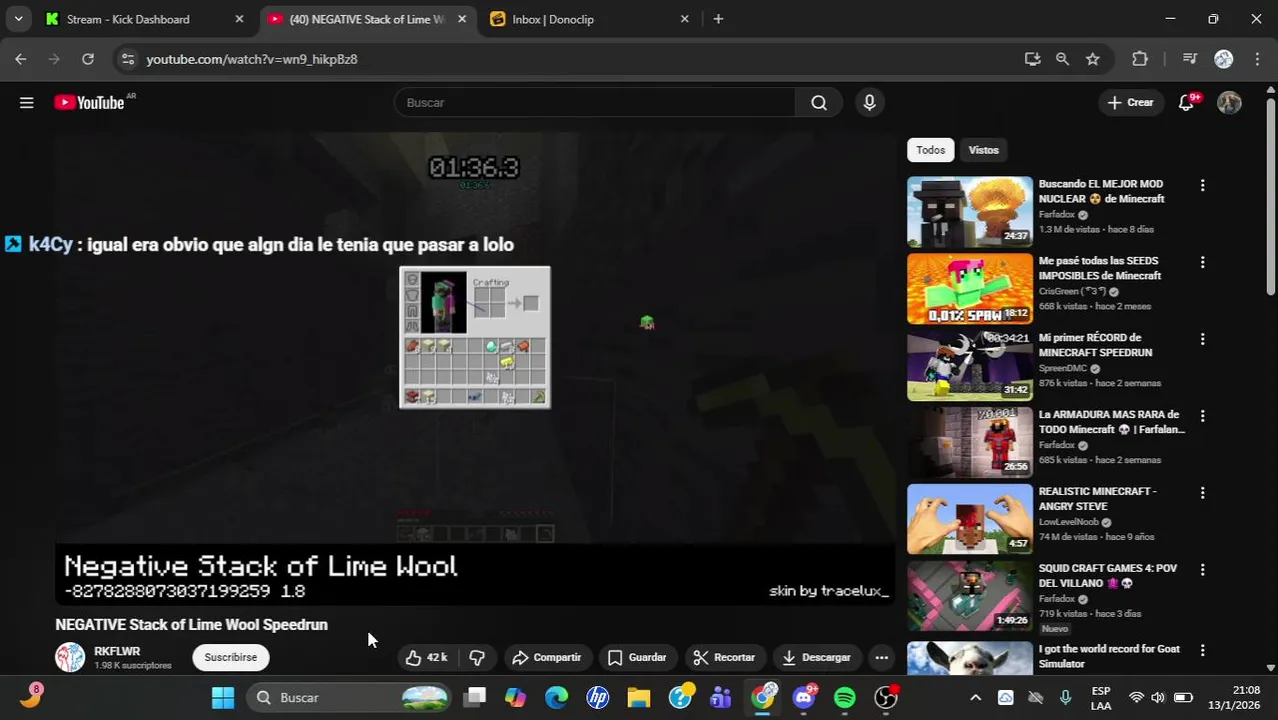
Task: Start voice search with microphone icon
Action: point(869,102)
